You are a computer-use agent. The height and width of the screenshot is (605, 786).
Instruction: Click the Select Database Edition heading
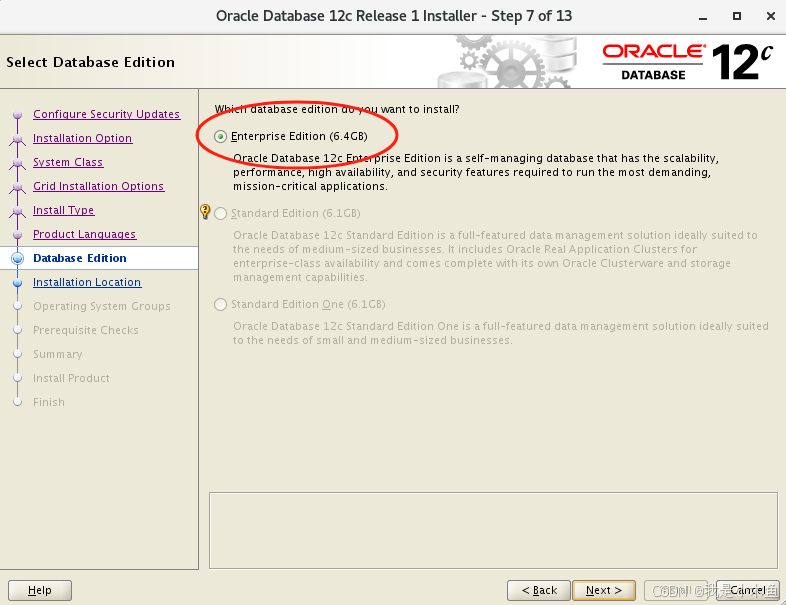[x=91, y=62]
